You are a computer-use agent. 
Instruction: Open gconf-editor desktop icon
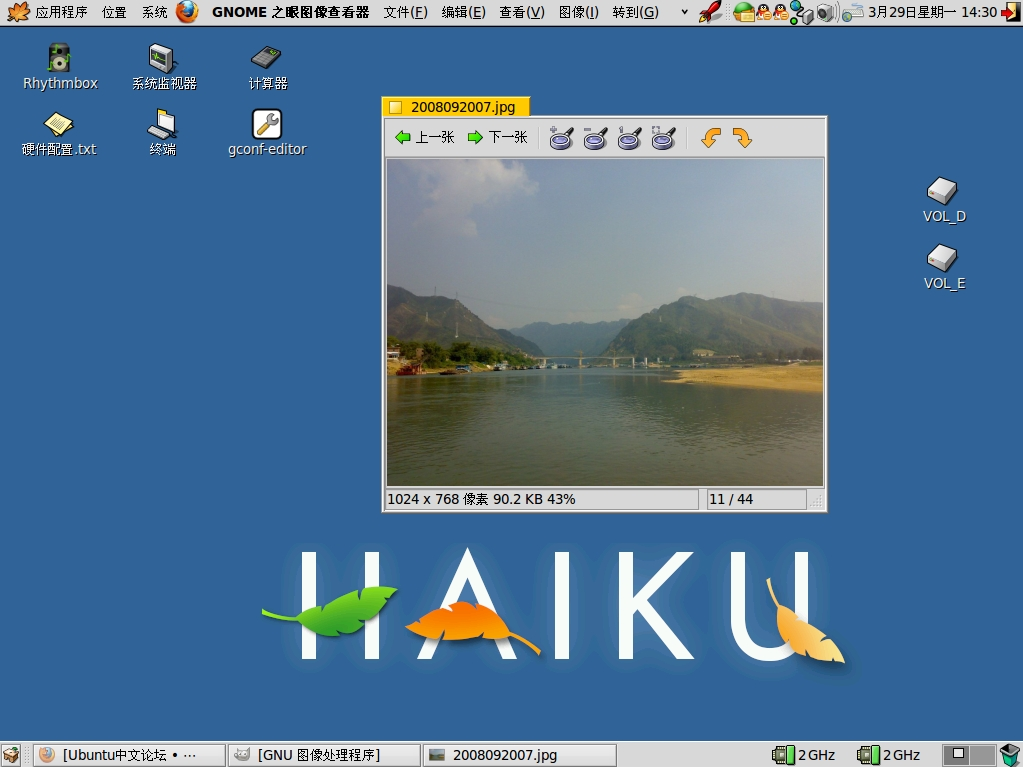click(267, 133)
